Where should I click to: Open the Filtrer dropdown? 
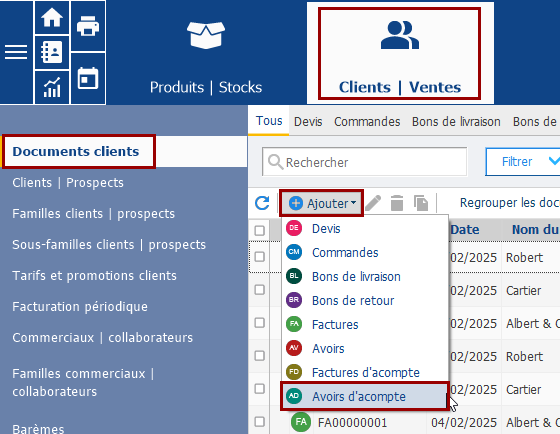pos(523,162)
